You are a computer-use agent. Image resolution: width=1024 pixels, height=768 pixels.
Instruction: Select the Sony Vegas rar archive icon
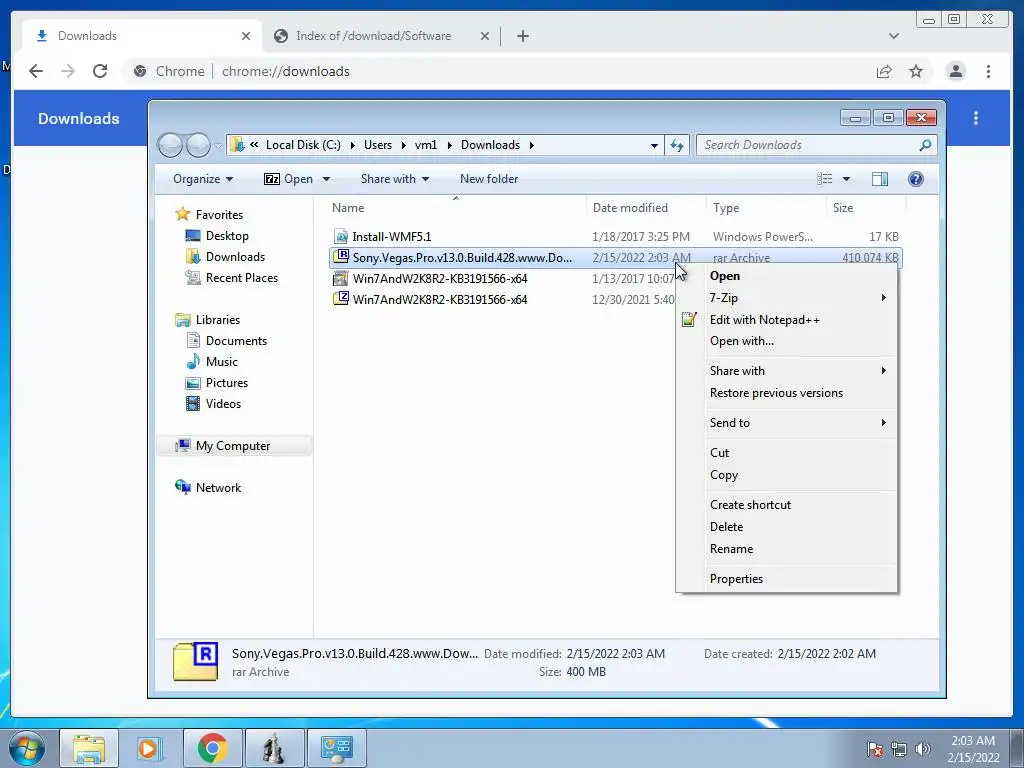point(340,257)
